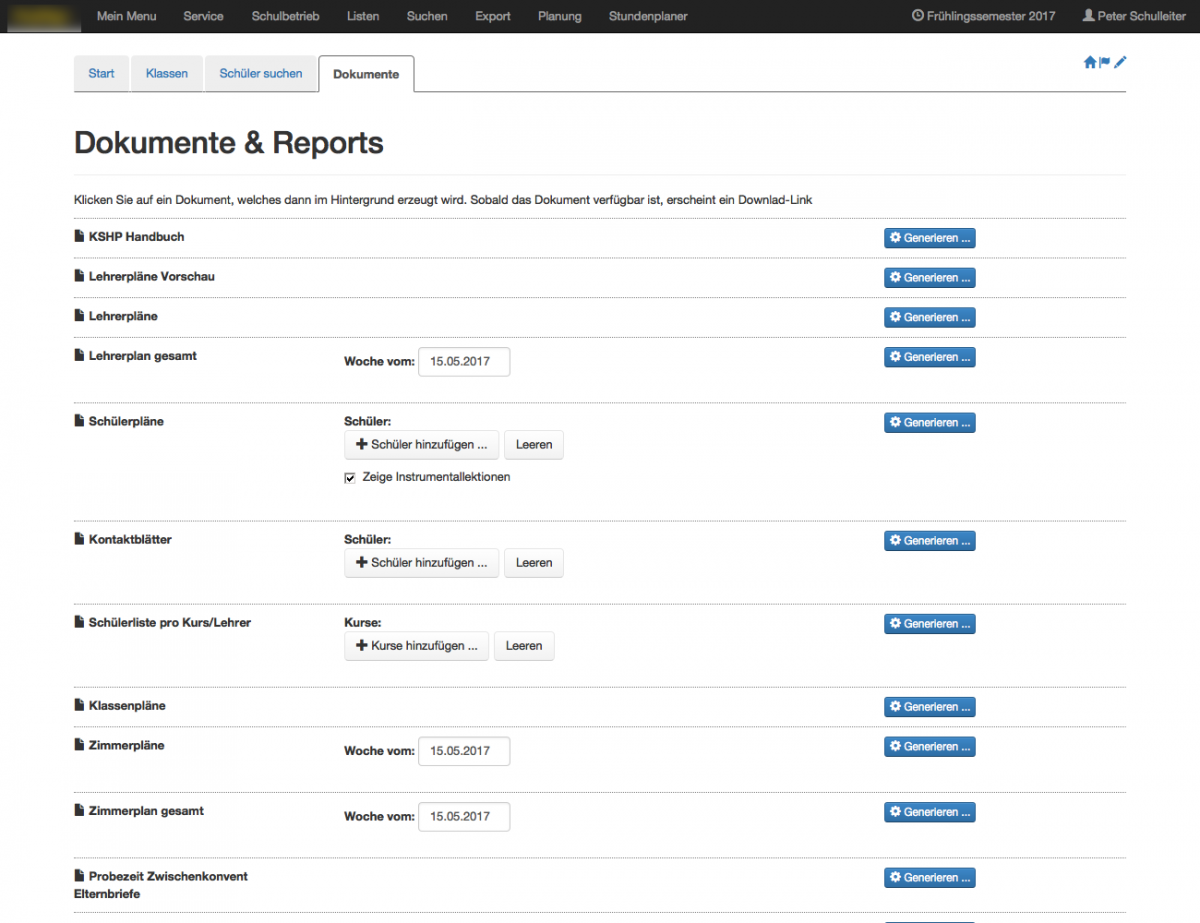Click the home icon at top right
The height and width of the screenshot is (923, 1200).
pyautogui.click(x=1090, y=62)
